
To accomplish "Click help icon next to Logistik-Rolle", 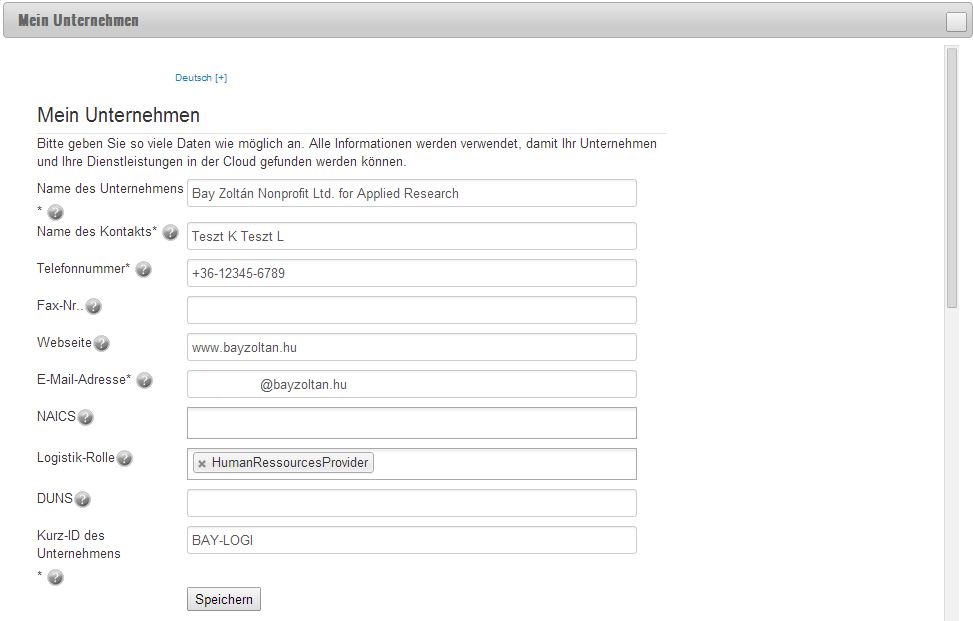I will [x=124, y=458].
